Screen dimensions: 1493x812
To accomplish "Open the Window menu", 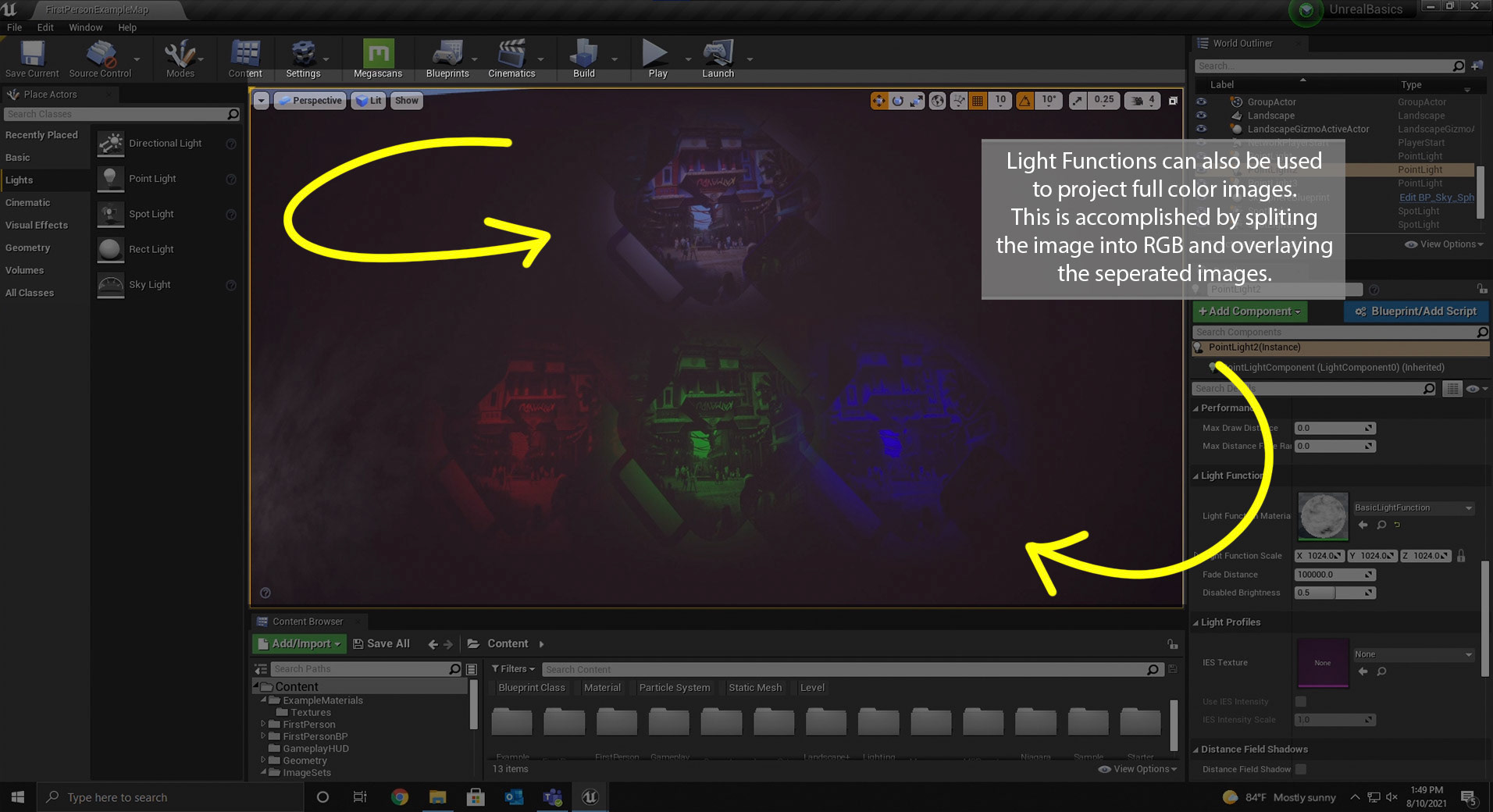I will [x=85, y=27].
